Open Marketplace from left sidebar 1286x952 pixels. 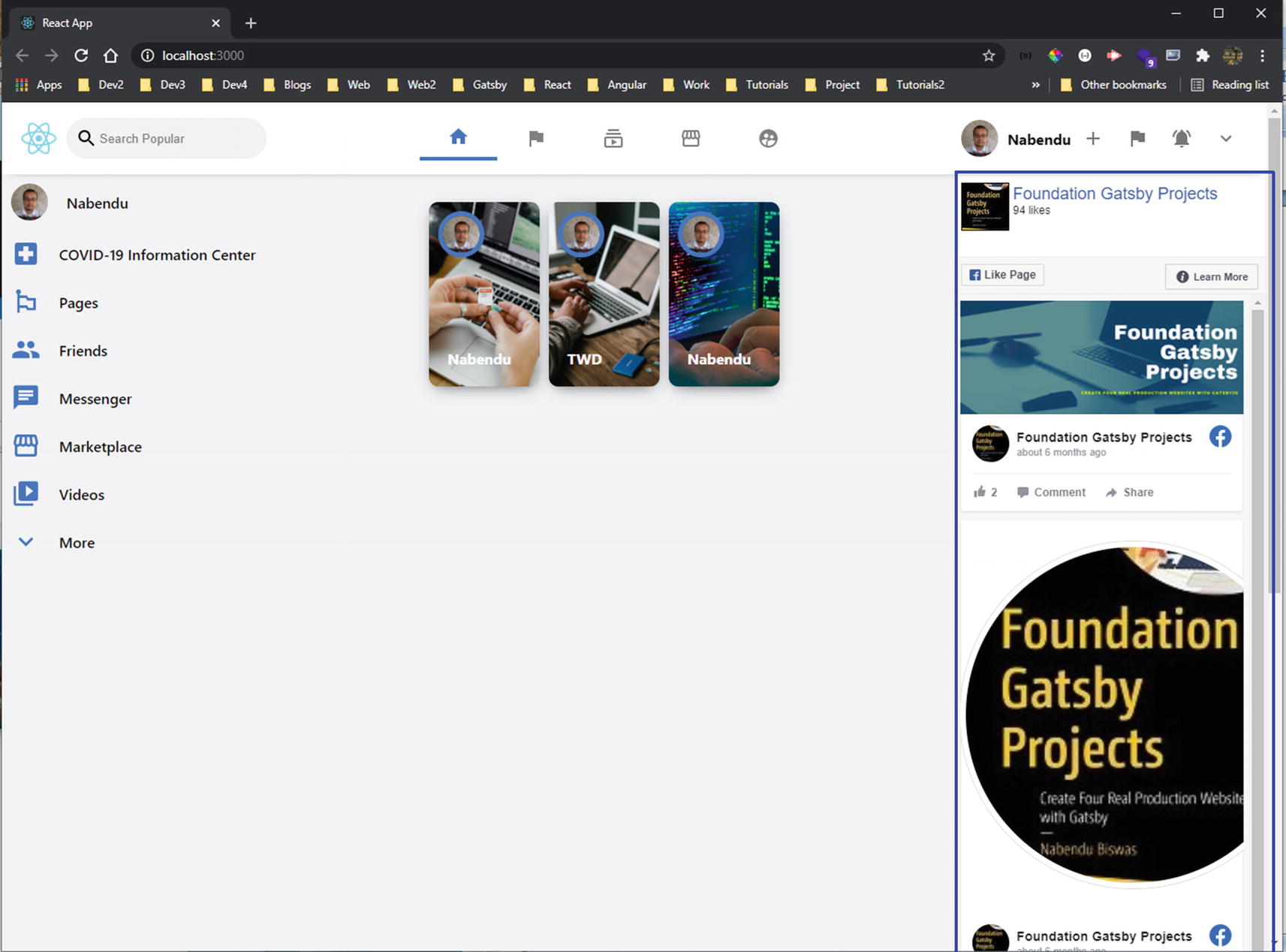100,447
